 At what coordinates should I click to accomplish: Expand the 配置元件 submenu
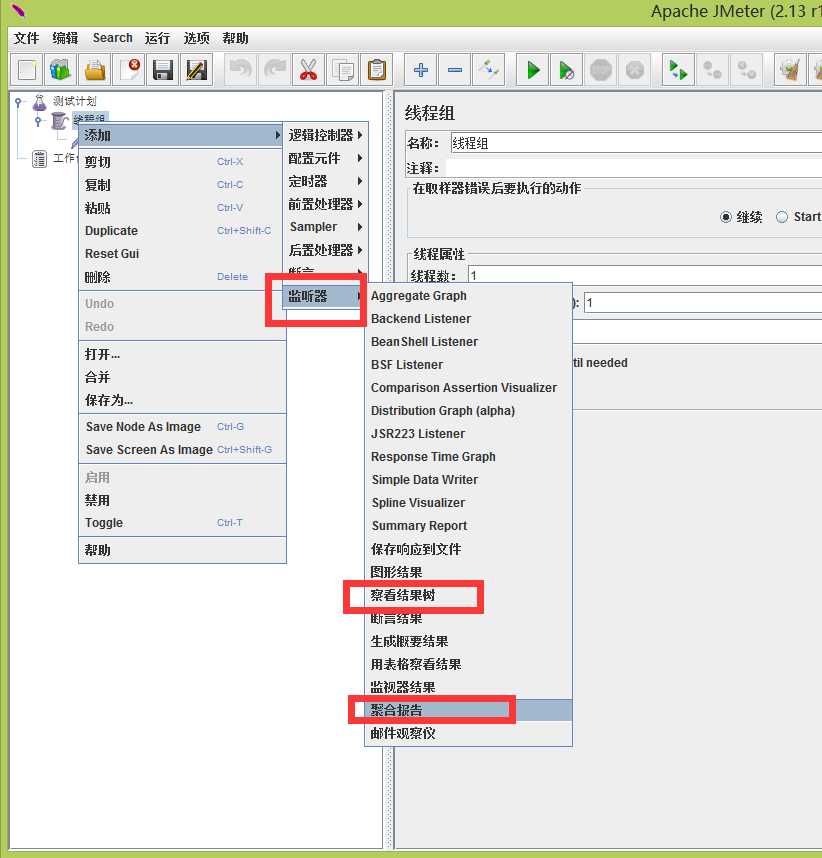point(326,158)
